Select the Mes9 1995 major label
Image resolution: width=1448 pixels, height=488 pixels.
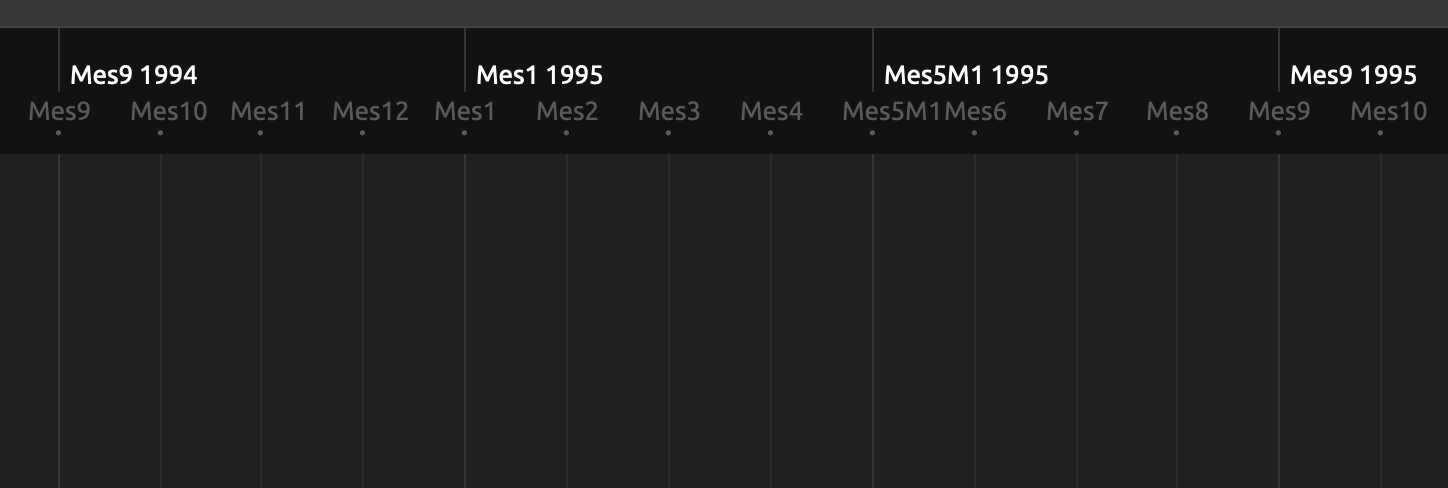(1353, 75)
